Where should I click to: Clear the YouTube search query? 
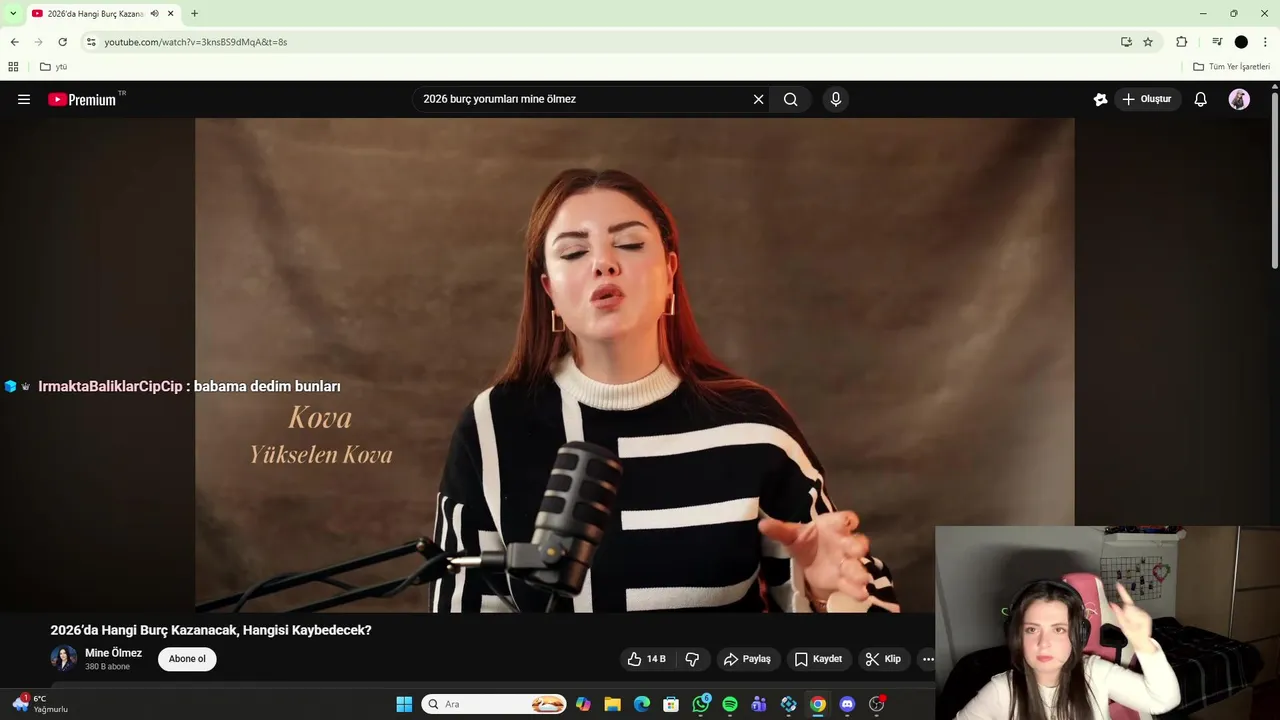[x=758, y=99]
